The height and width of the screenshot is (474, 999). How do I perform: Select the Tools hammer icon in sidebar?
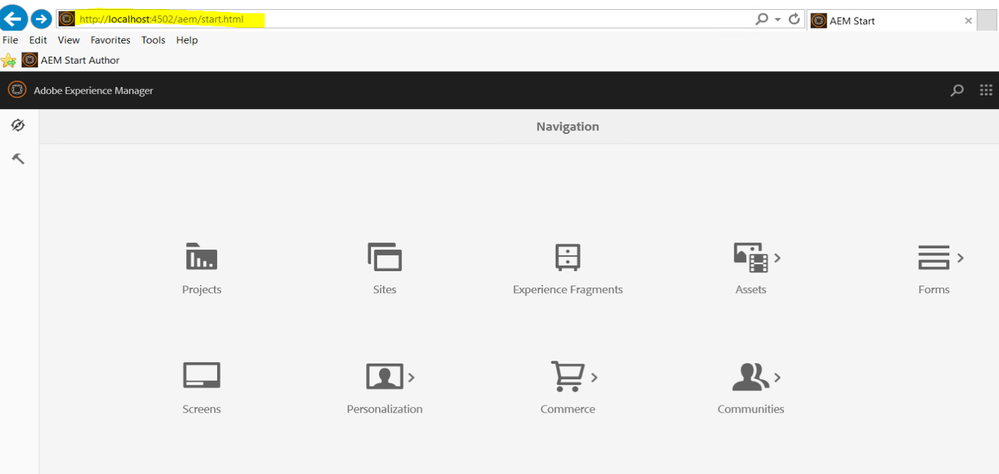pyautogui.click(x=18, y=159)
